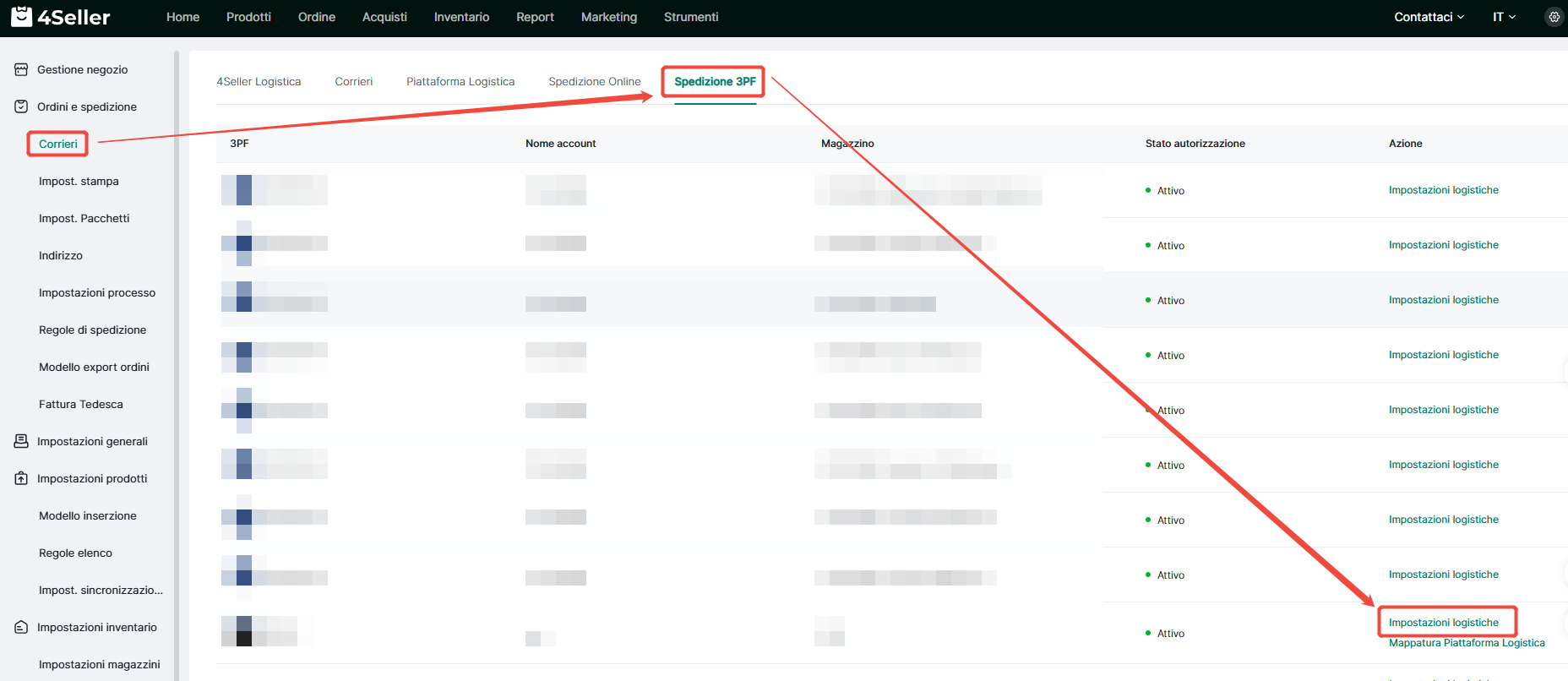
Task: Select Corrieri in the left sidebar
Action: tap(57, 144)
